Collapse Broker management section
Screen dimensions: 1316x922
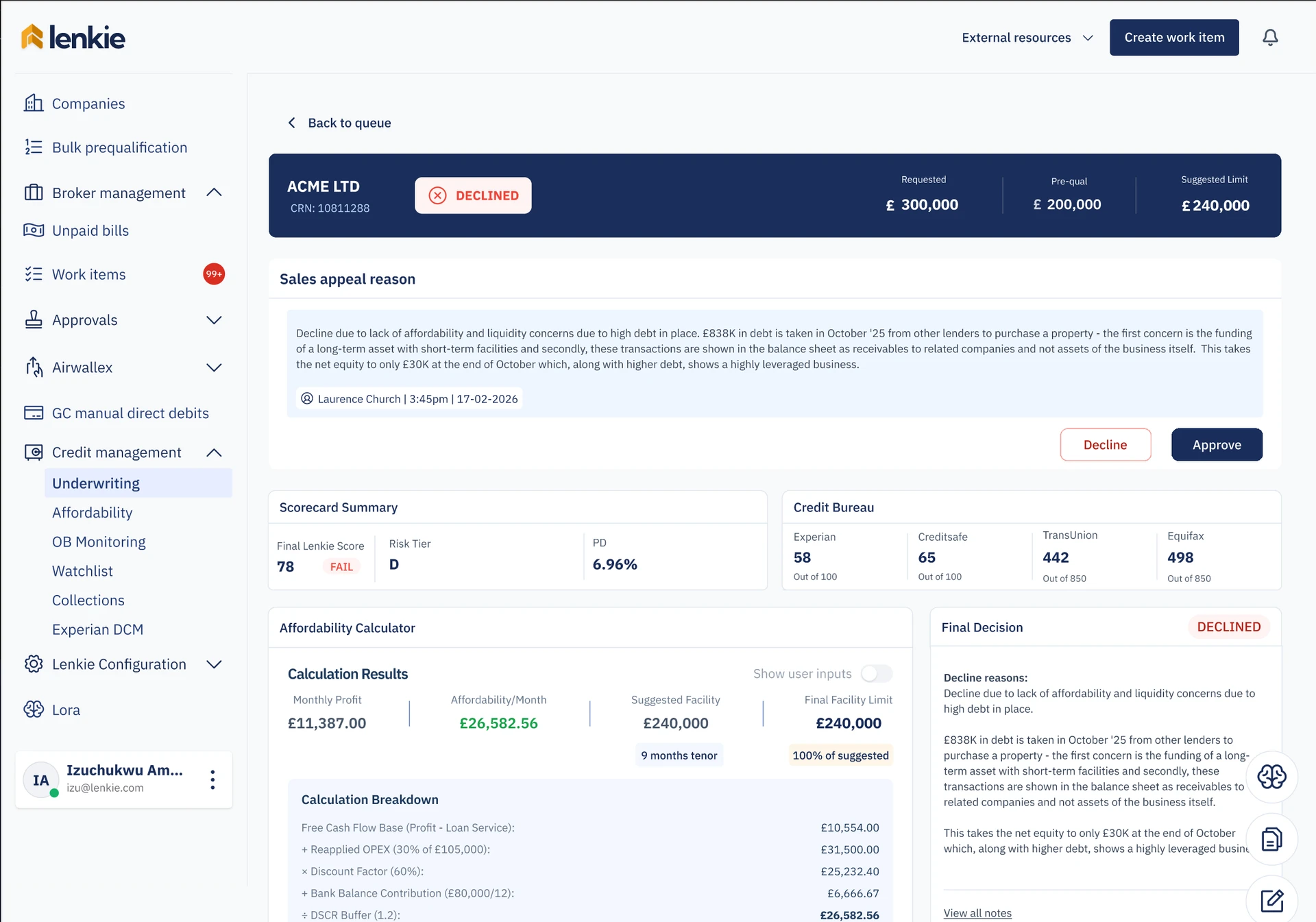214,193
